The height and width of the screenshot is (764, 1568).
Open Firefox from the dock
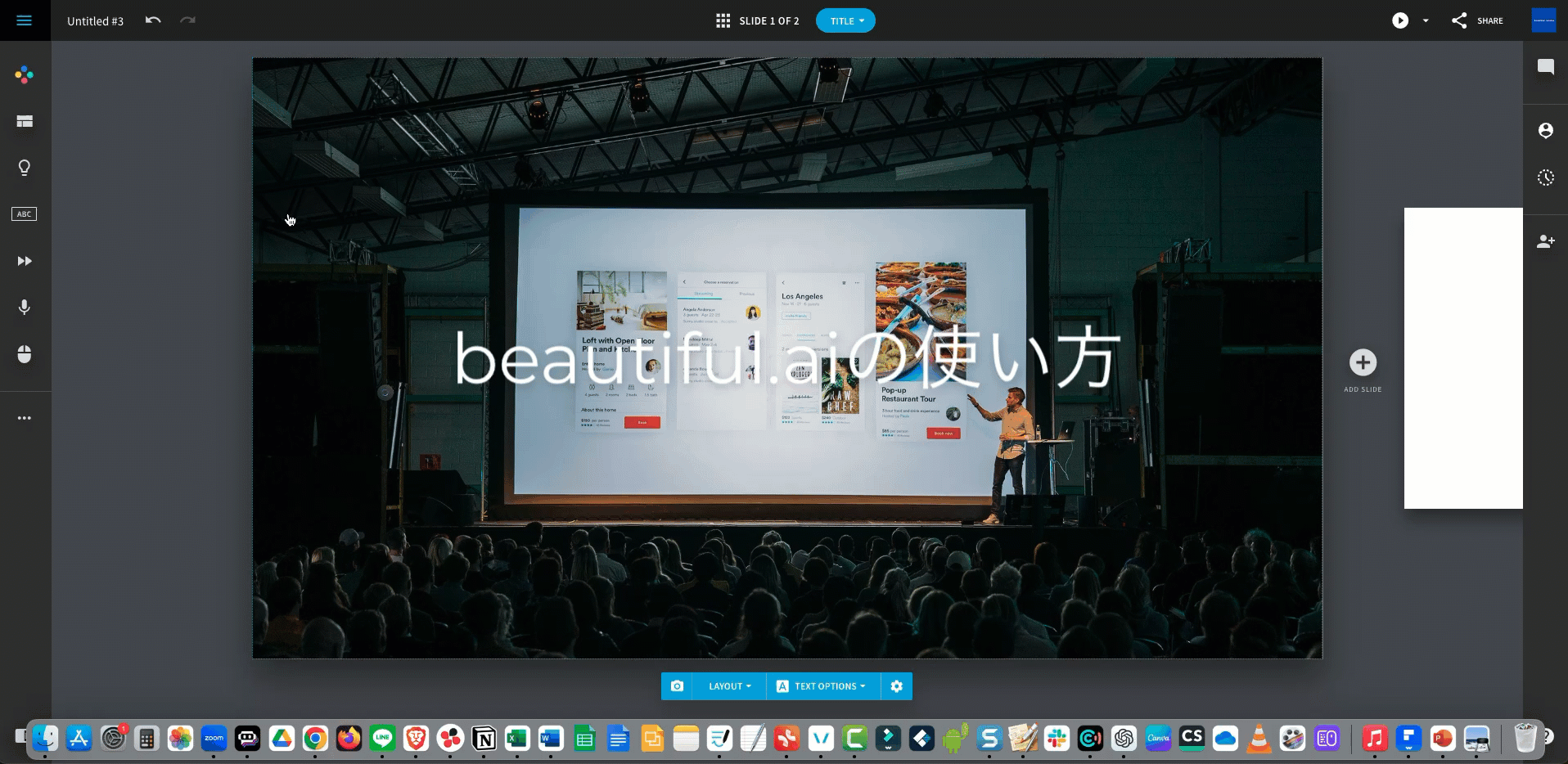click(x=349, y=739)
